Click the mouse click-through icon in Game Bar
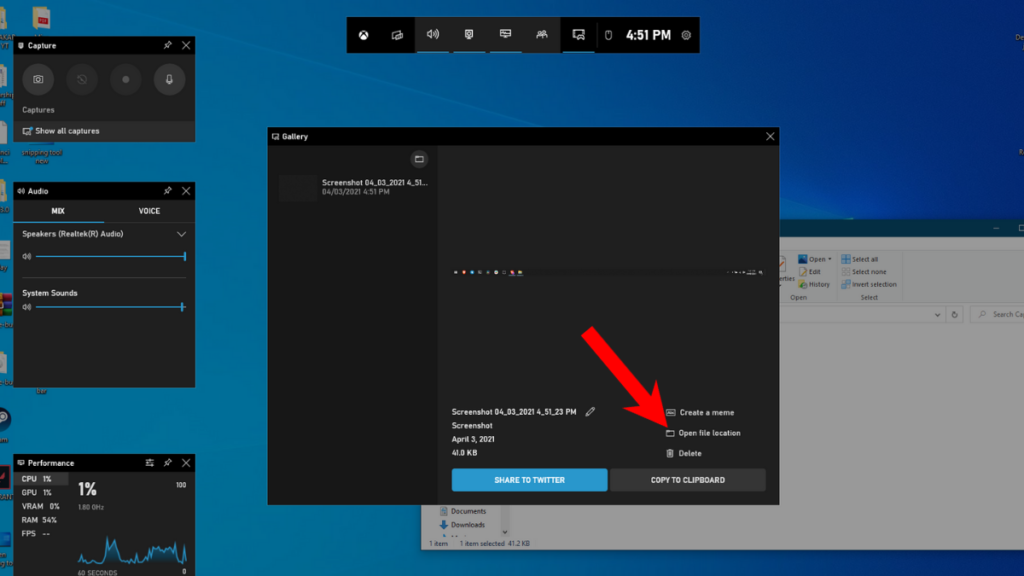Screen dimensions: 1024x576 (x=608, y=35)
